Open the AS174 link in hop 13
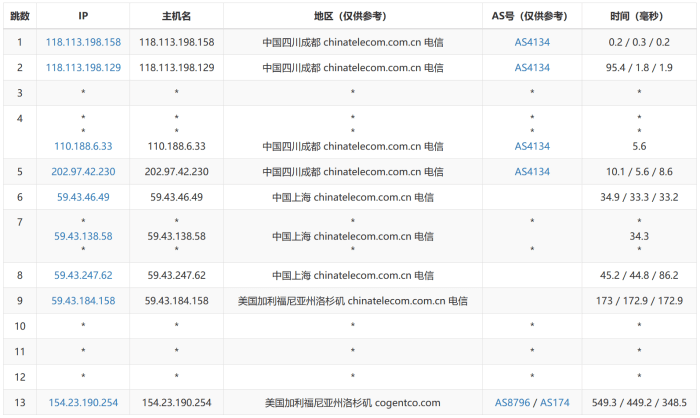Viewport: 700px width, 418px height. (555, 402)
